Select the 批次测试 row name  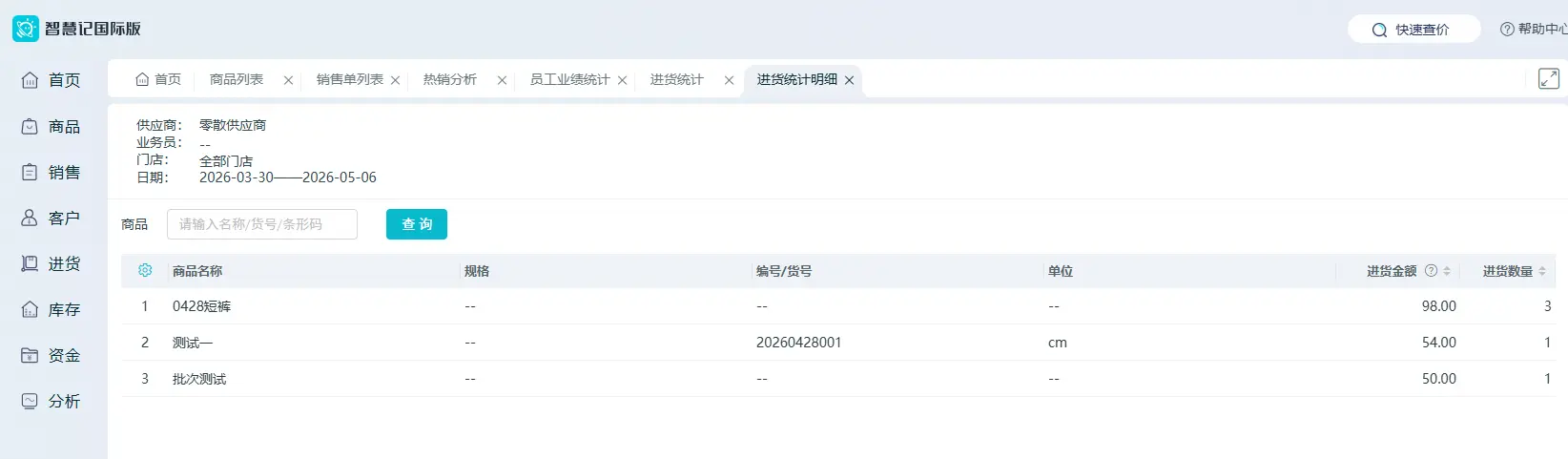click(199, 379)
